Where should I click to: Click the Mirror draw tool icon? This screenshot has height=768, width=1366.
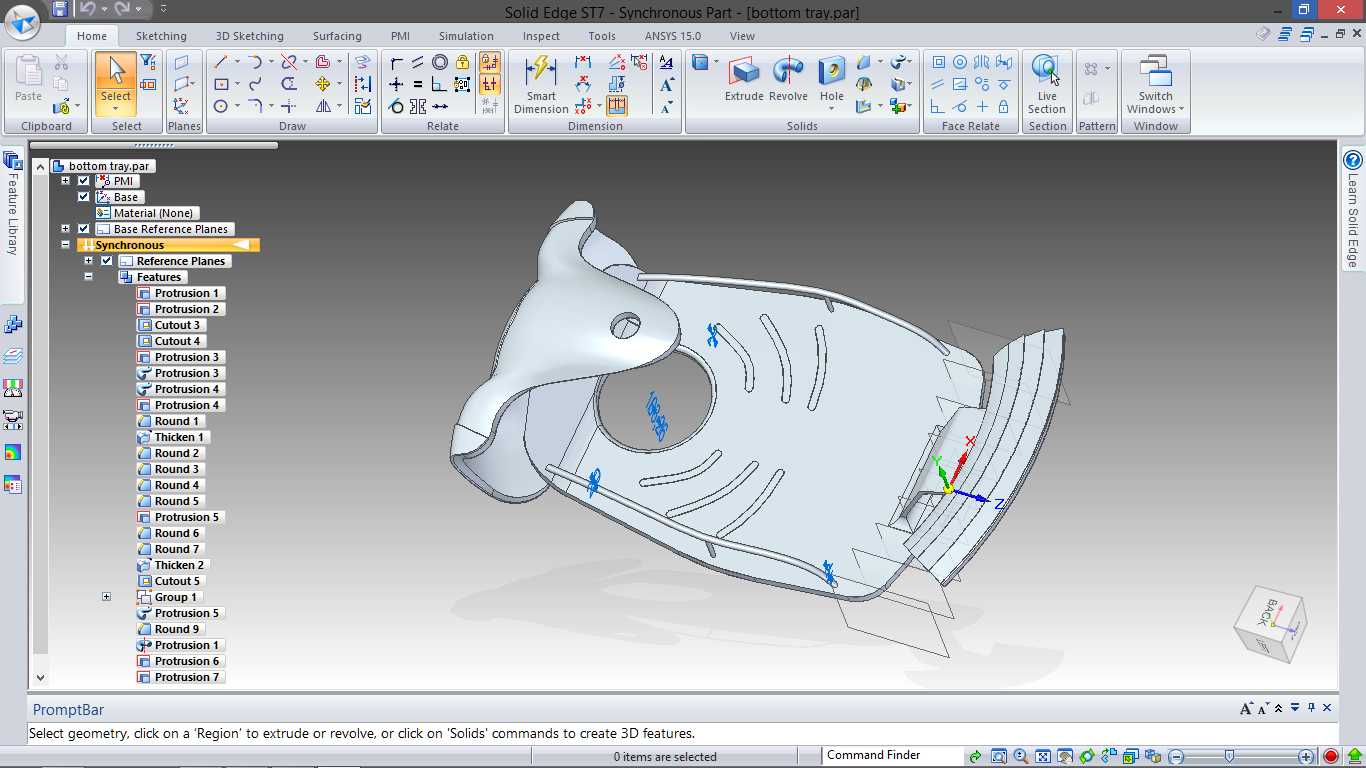click(x=323, y=106)
